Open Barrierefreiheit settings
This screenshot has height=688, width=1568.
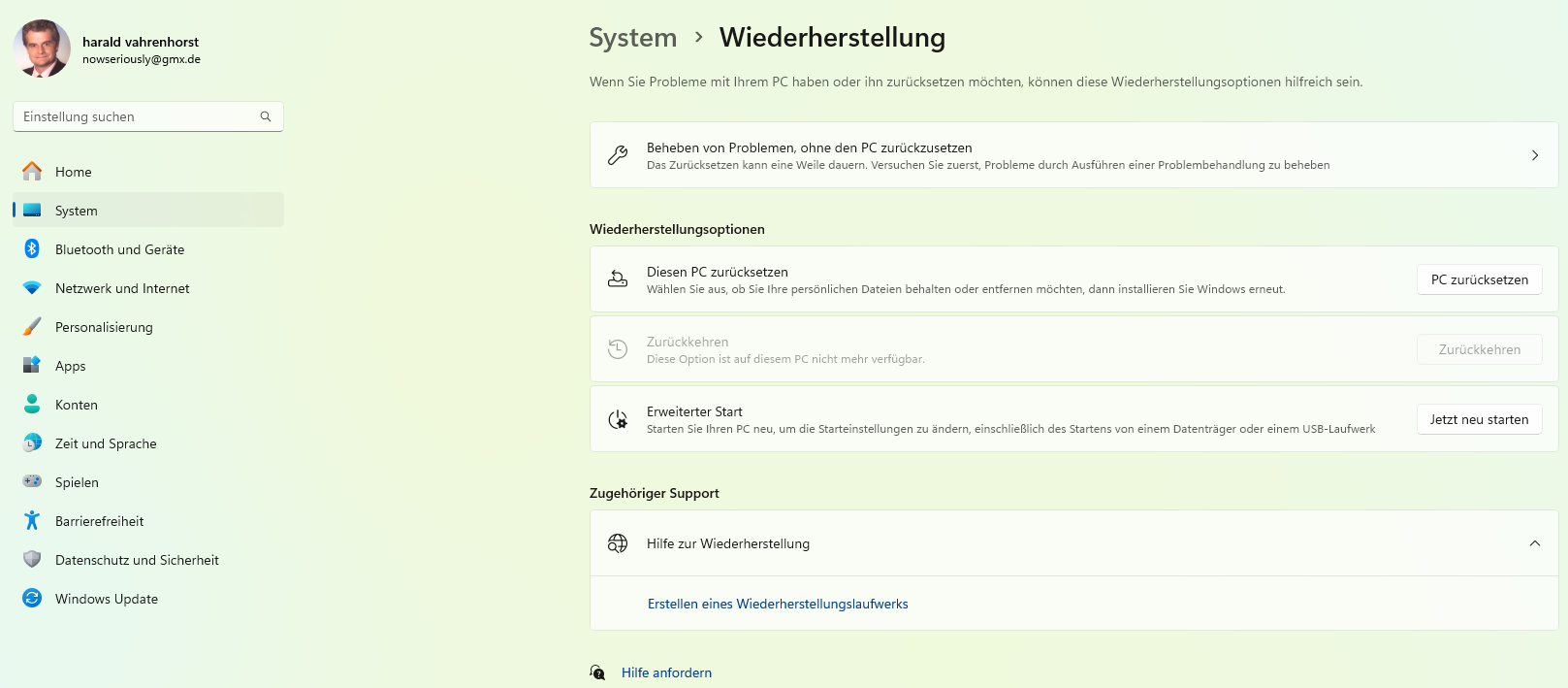click(x=148, y=521)
